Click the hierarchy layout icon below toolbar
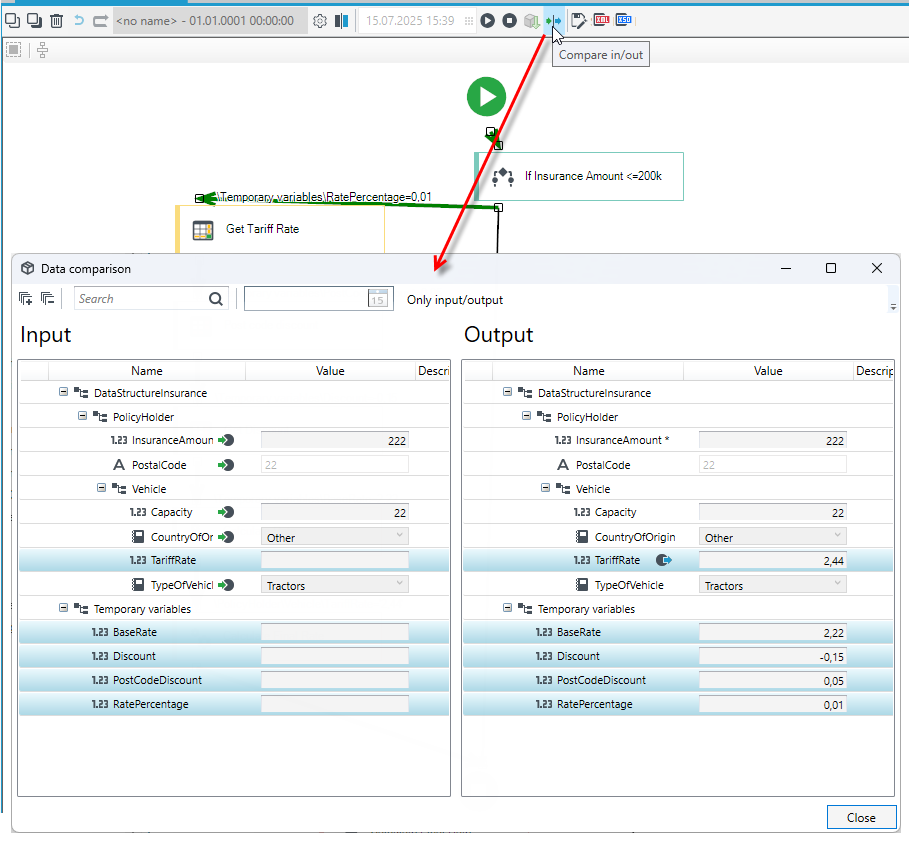909x843 pixels. [x=42, y=50]
